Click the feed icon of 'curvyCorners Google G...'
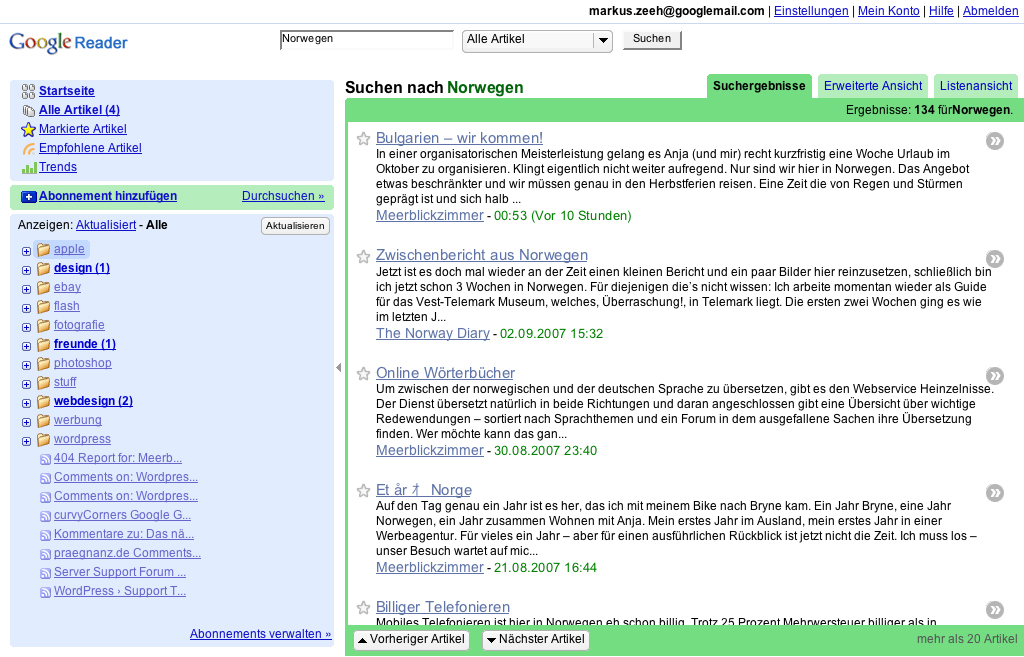This screenshot has height=657, width=1024. pyautogui.click(x=45, y=516)
